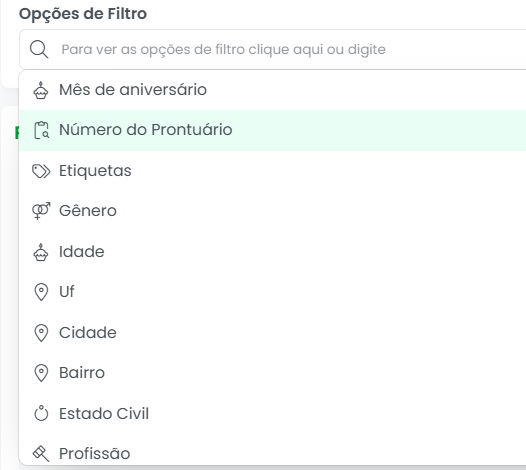Viewport: 526px width, 470px height.
Task: Click the cupcake icon beside Mês de aniversário
Action: click(x=41, y=90)
